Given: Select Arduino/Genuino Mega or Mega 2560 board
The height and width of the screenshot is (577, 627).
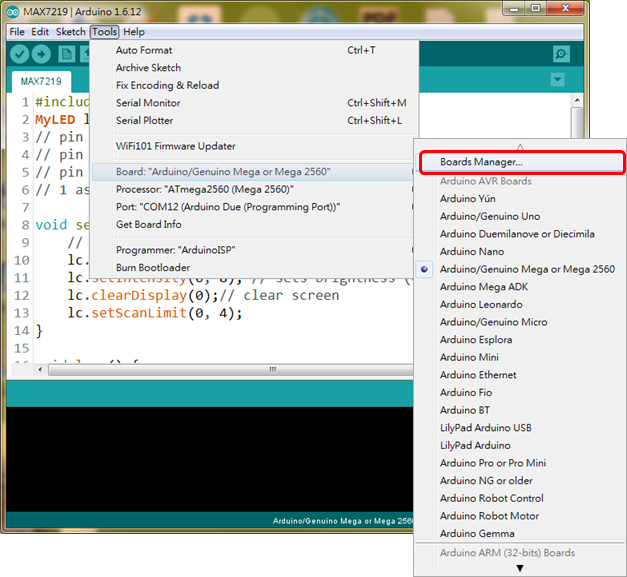Looking at the screenshot, I should (x=520, y=270).
